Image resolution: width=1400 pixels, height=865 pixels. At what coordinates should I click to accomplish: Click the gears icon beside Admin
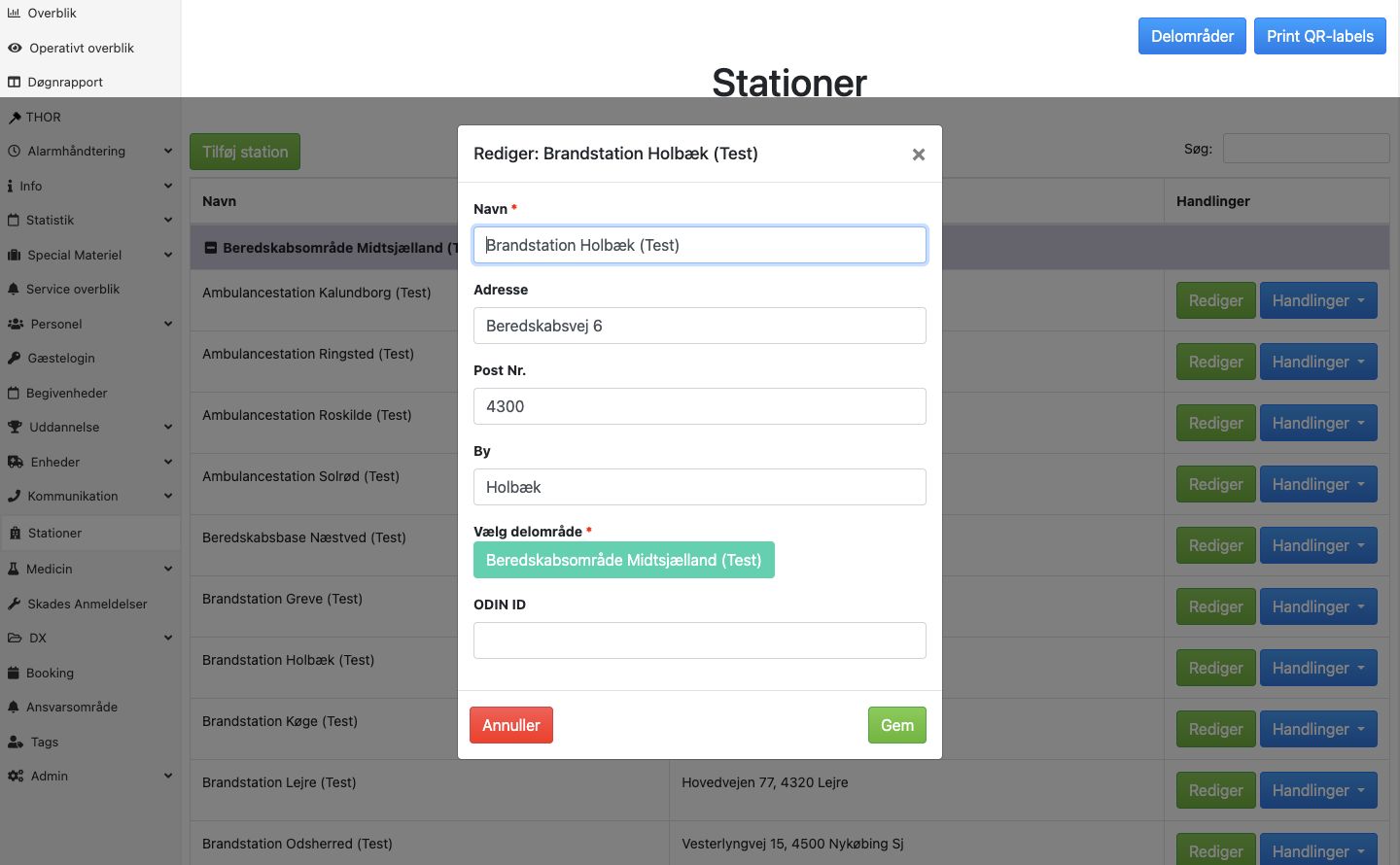click(16, 777)
